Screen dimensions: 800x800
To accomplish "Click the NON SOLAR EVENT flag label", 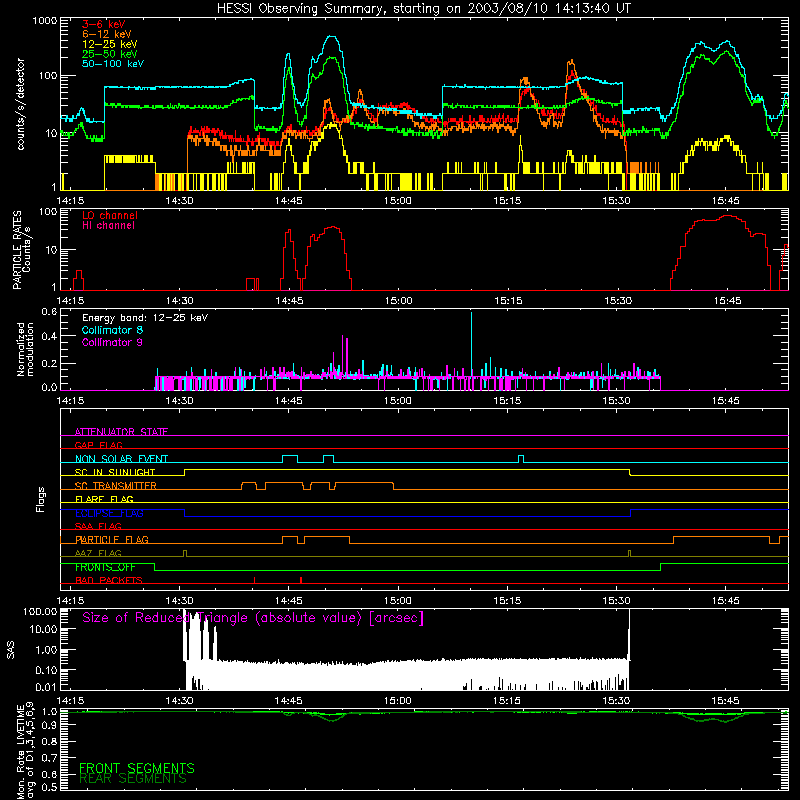I will [121, 459].
